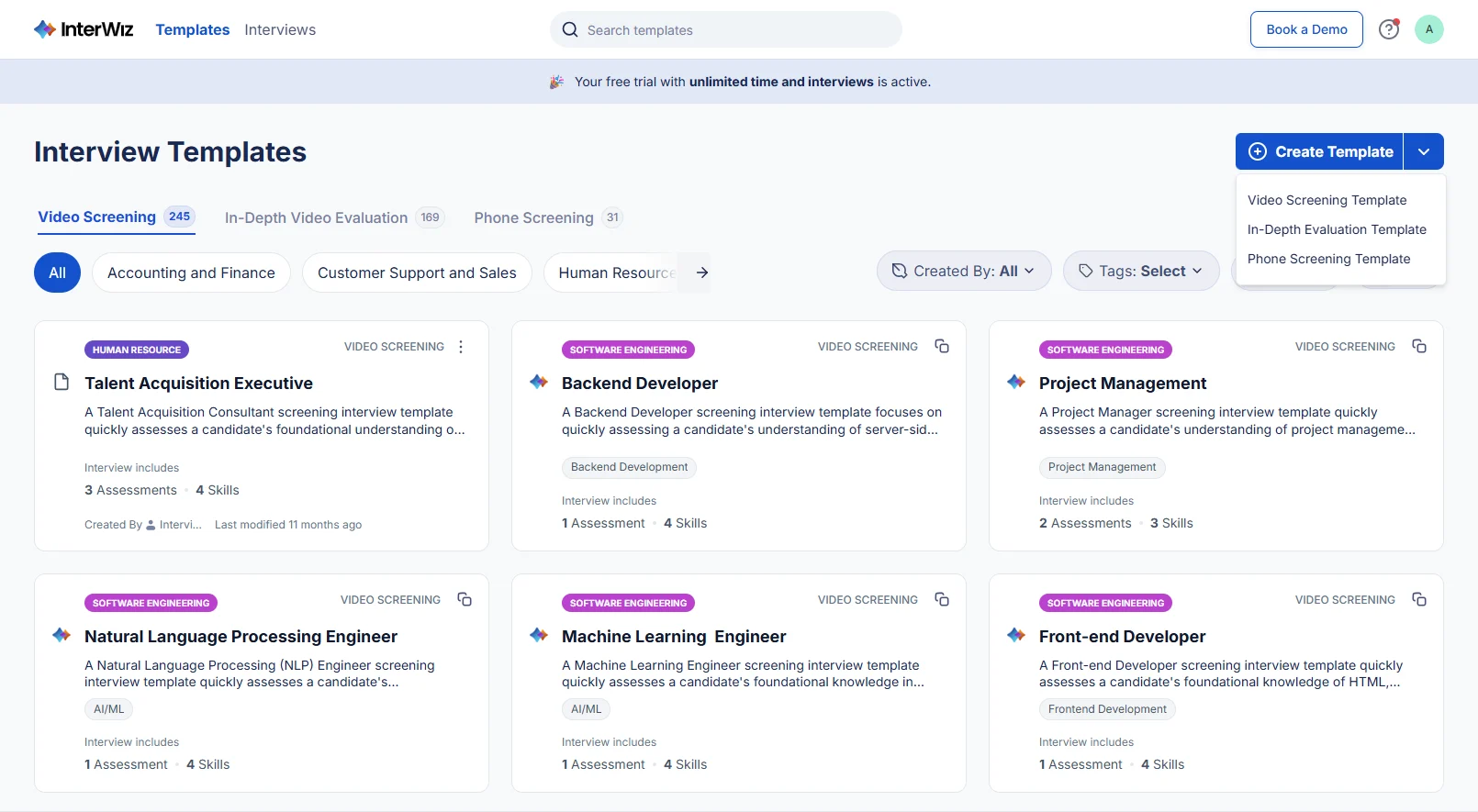Open the Talent Acquisition Executive three-dot menu

click(x=461, y=347)
